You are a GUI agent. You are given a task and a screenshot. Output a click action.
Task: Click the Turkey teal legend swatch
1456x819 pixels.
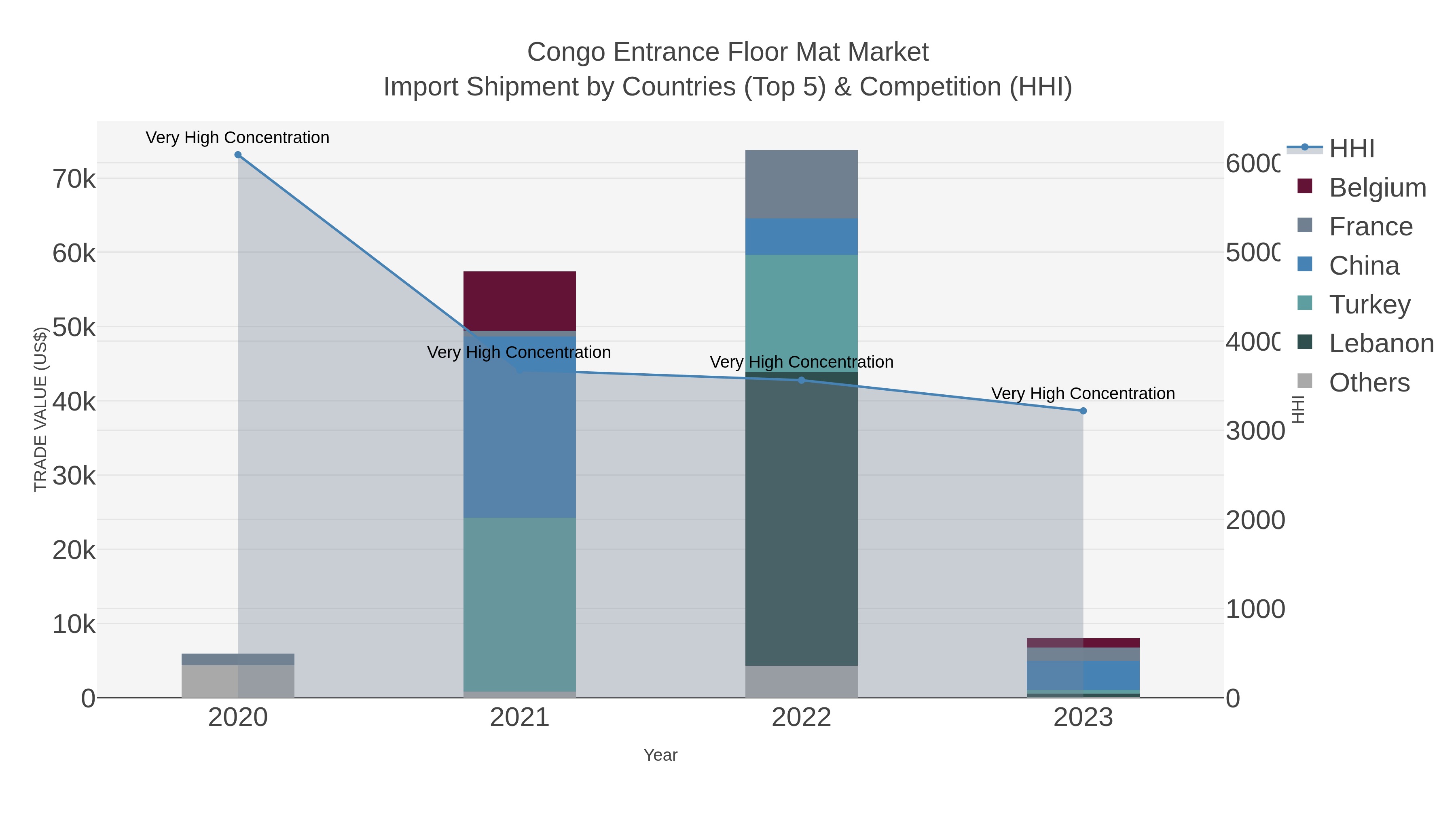point(1304,303)
